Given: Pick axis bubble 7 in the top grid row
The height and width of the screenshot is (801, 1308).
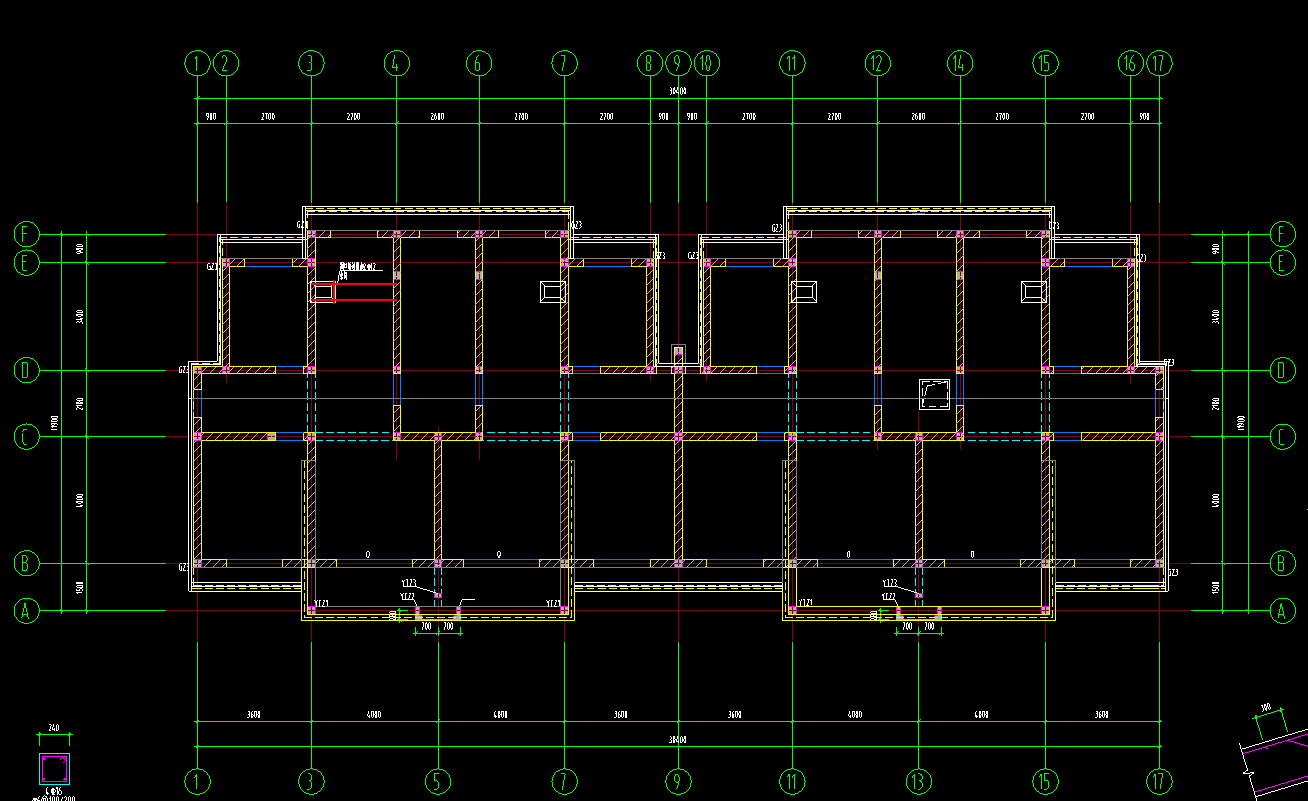Looking at the screenshot, I should tap(564, 64).
